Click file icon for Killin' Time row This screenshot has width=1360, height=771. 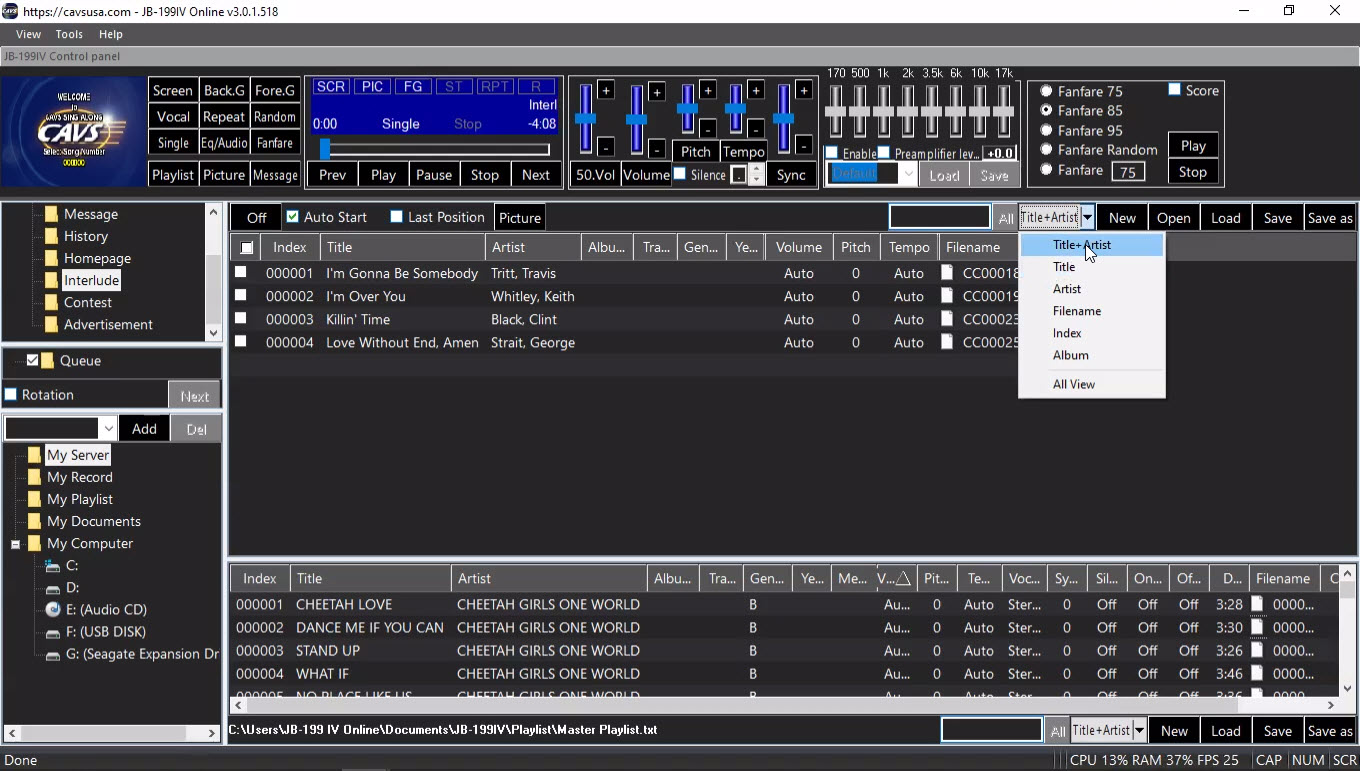(x=947, y=319)
